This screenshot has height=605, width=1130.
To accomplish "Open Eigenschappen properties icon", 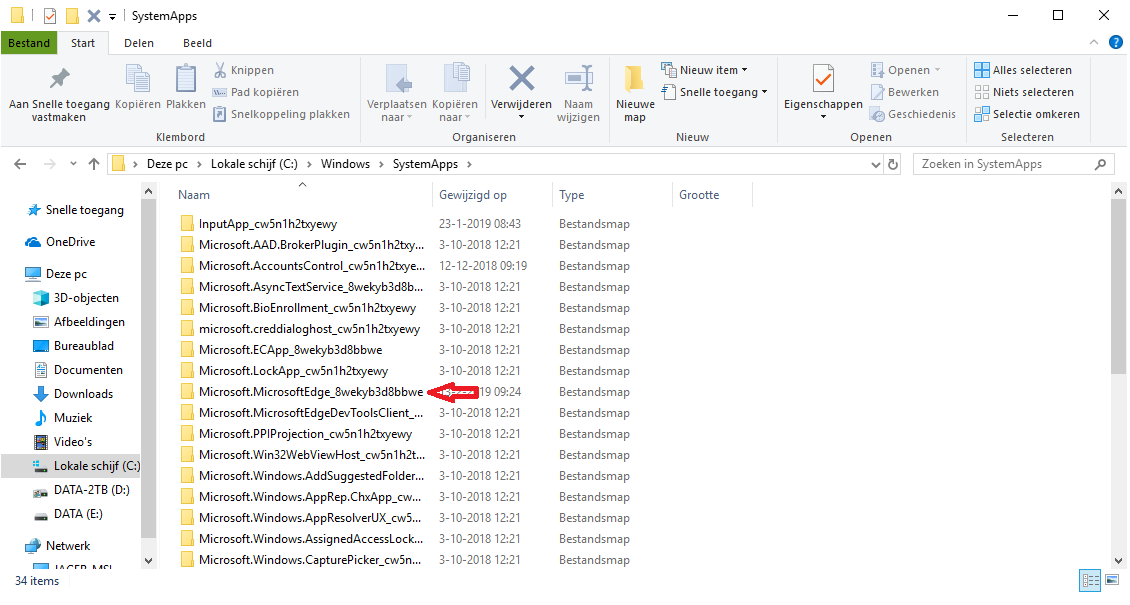I will 823,78.
